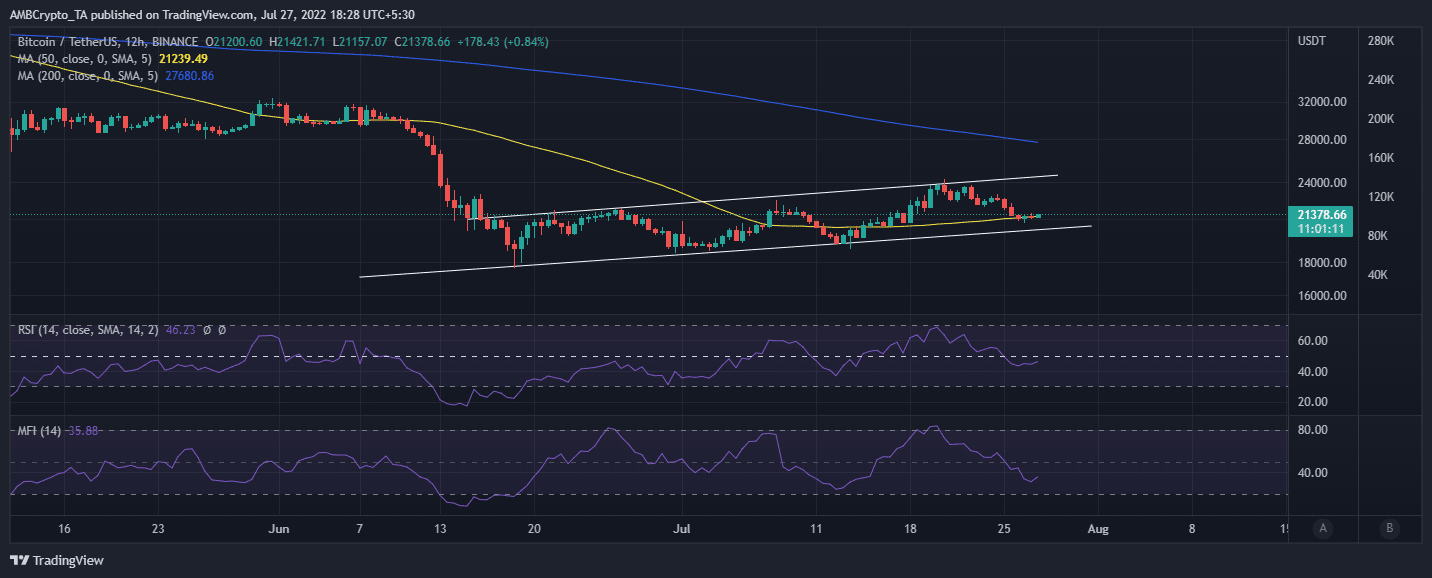Select the Aug label on the time axis

[x=1098, y=528]
